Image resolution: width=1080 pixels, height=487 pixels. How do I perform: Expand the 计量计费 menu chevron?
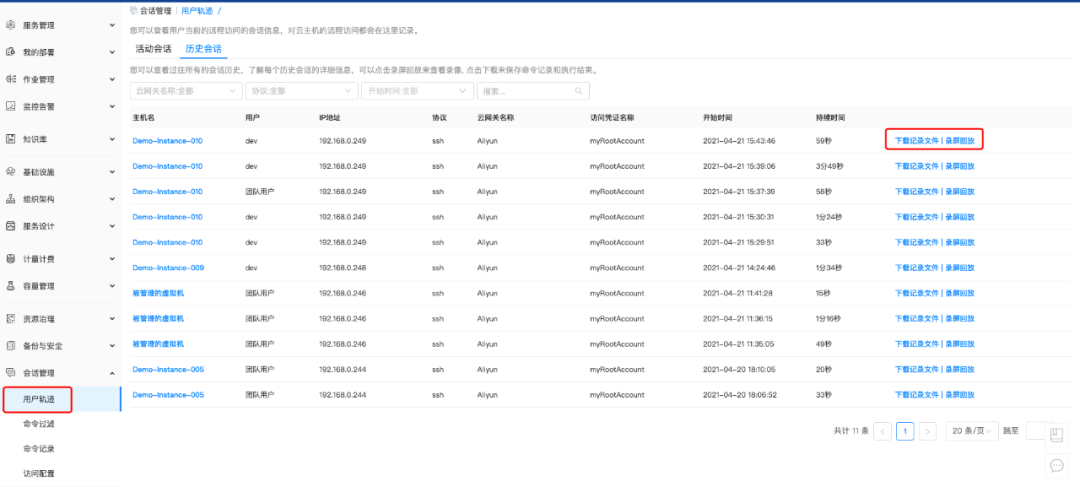[112, 259]
